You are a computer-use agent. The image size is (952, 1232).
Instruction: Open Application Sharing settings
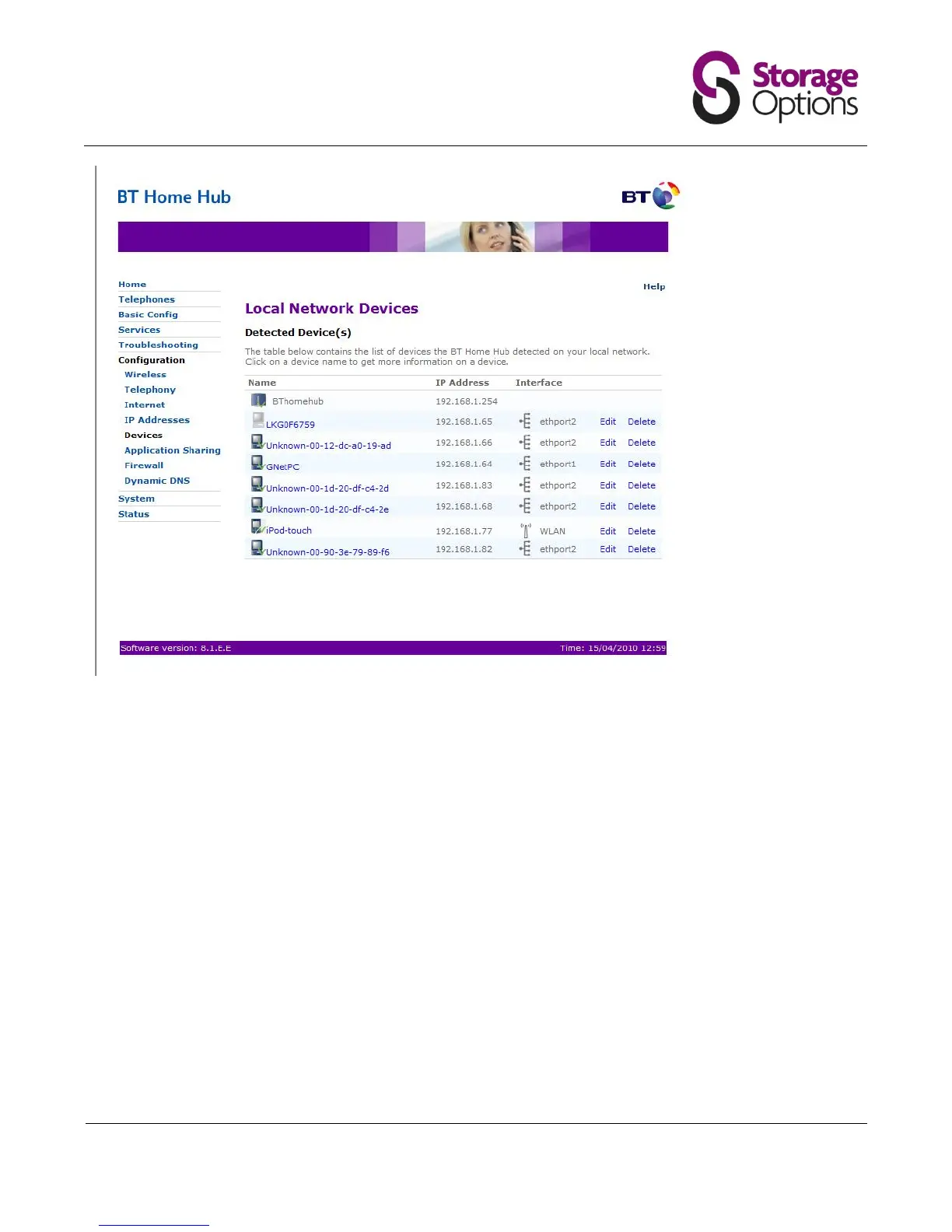[173, 450]
